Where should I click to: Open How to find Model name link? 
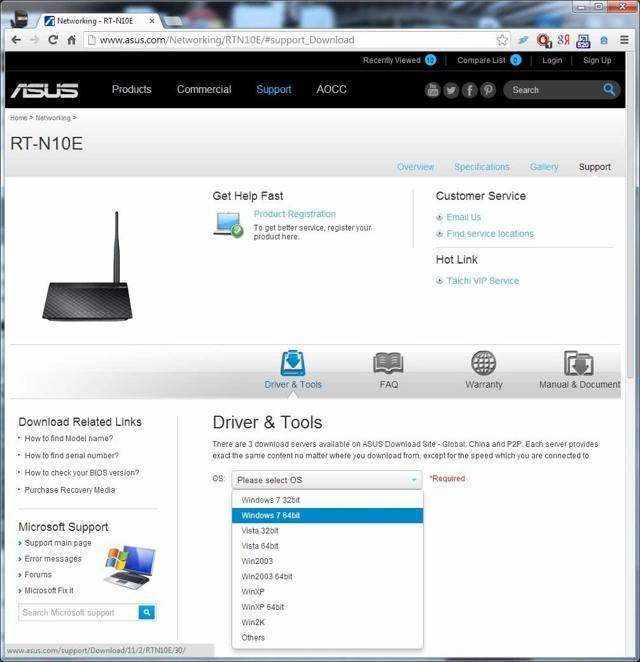[x=68, y=438]
